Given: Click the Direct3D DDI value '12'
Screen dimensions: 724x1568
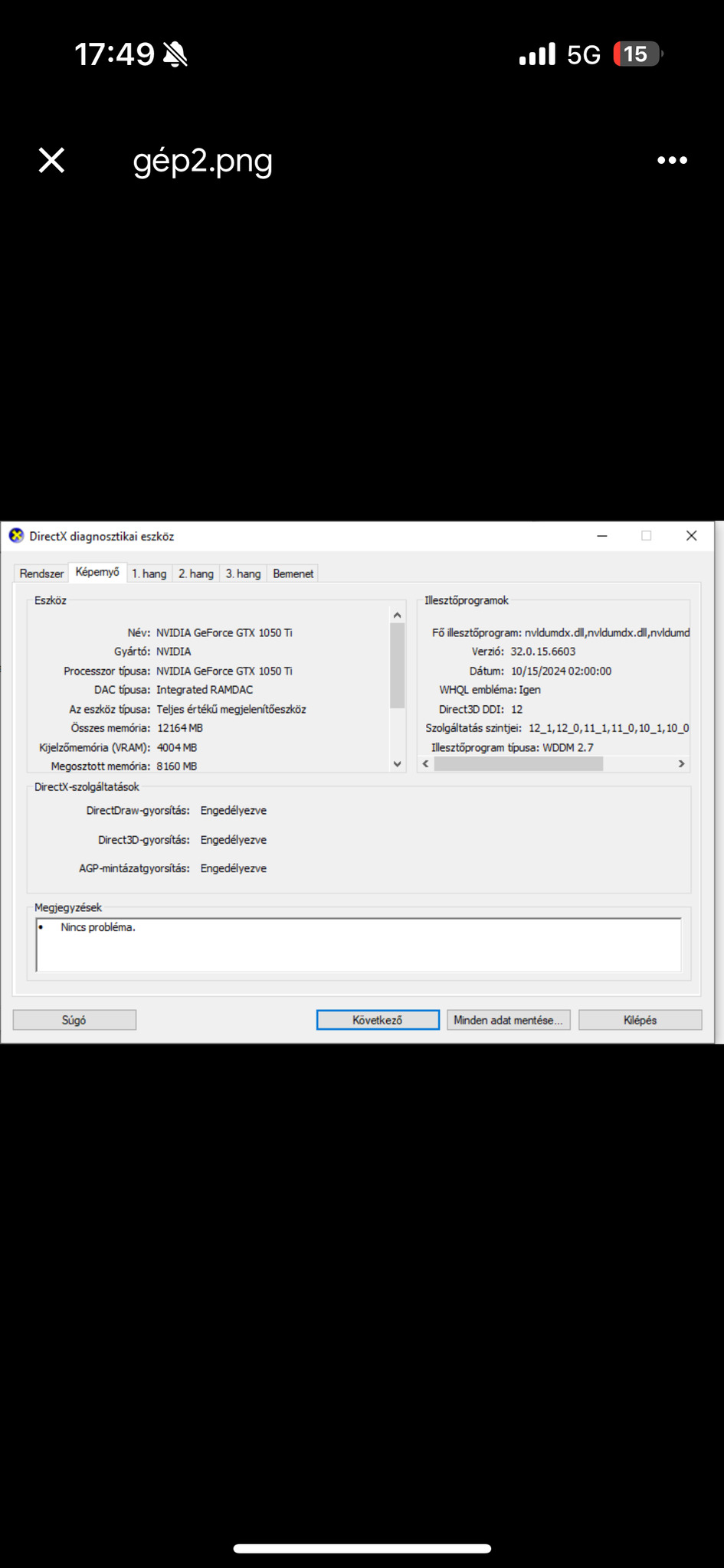Looking at the screenshot, I should tap(517, 709).
